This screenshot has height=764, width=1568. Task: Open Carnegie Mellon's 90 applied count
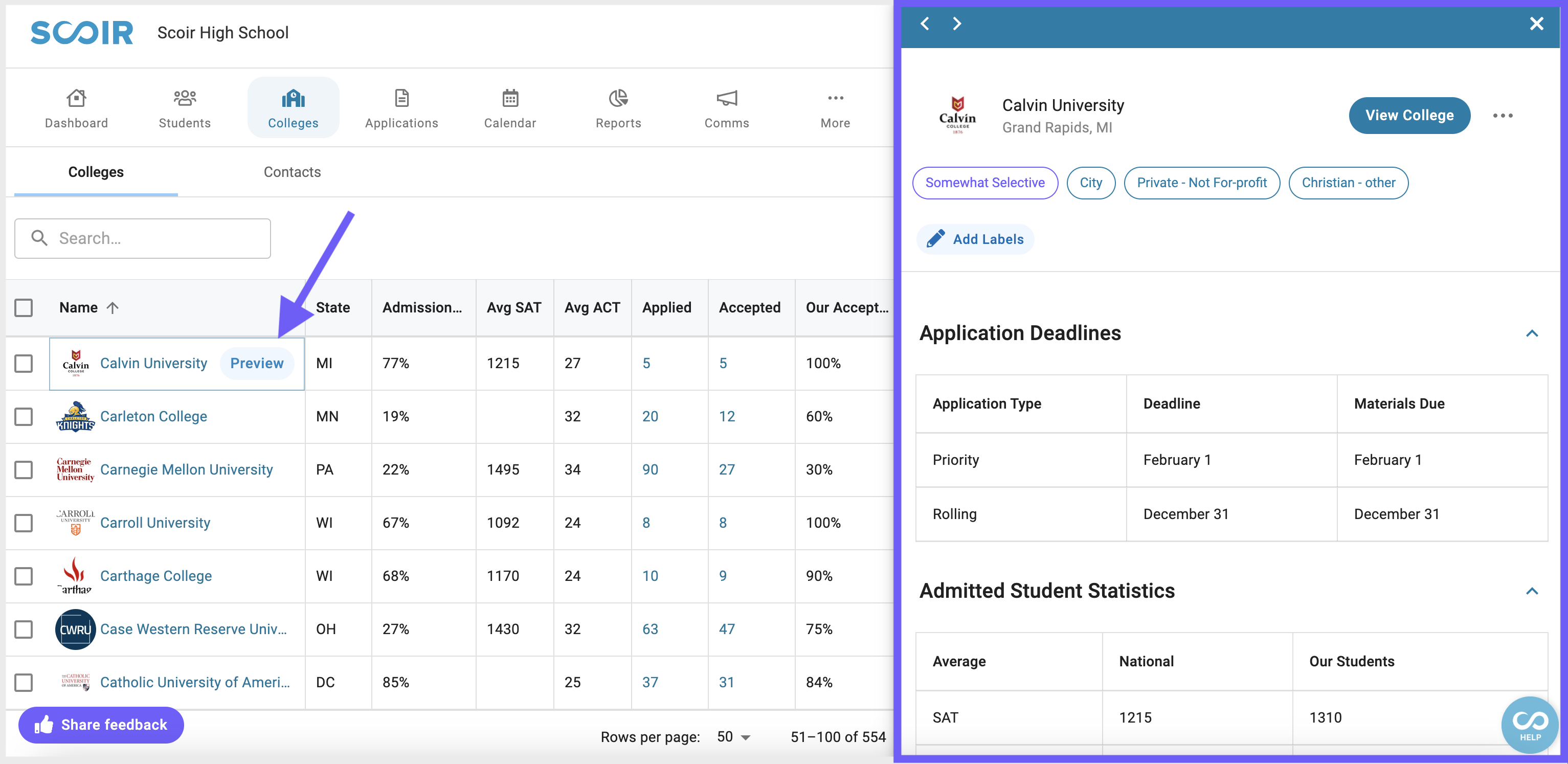(650, 469)
